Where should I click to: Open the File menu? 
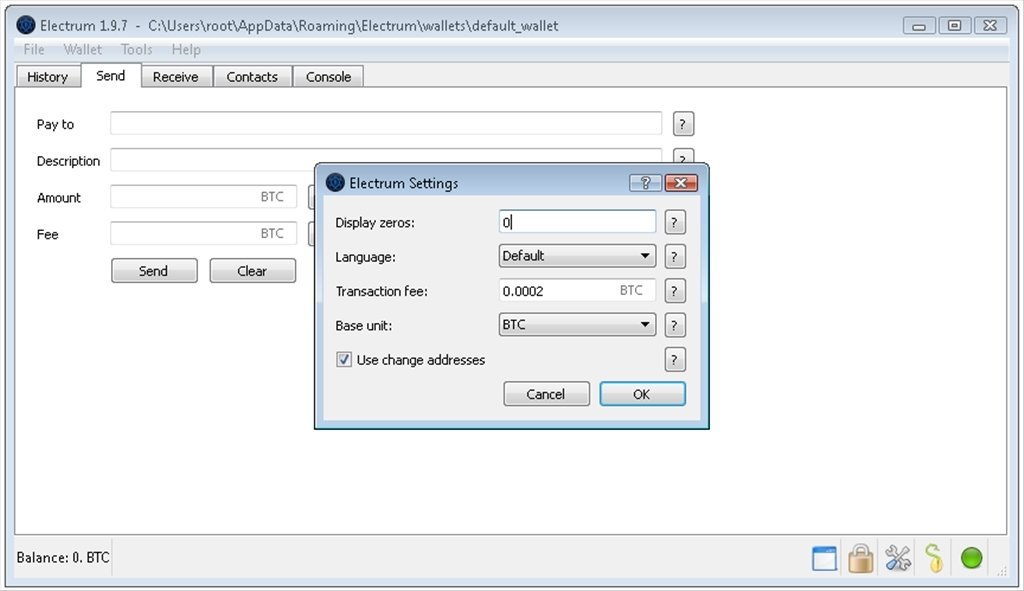tap(34, 50)
